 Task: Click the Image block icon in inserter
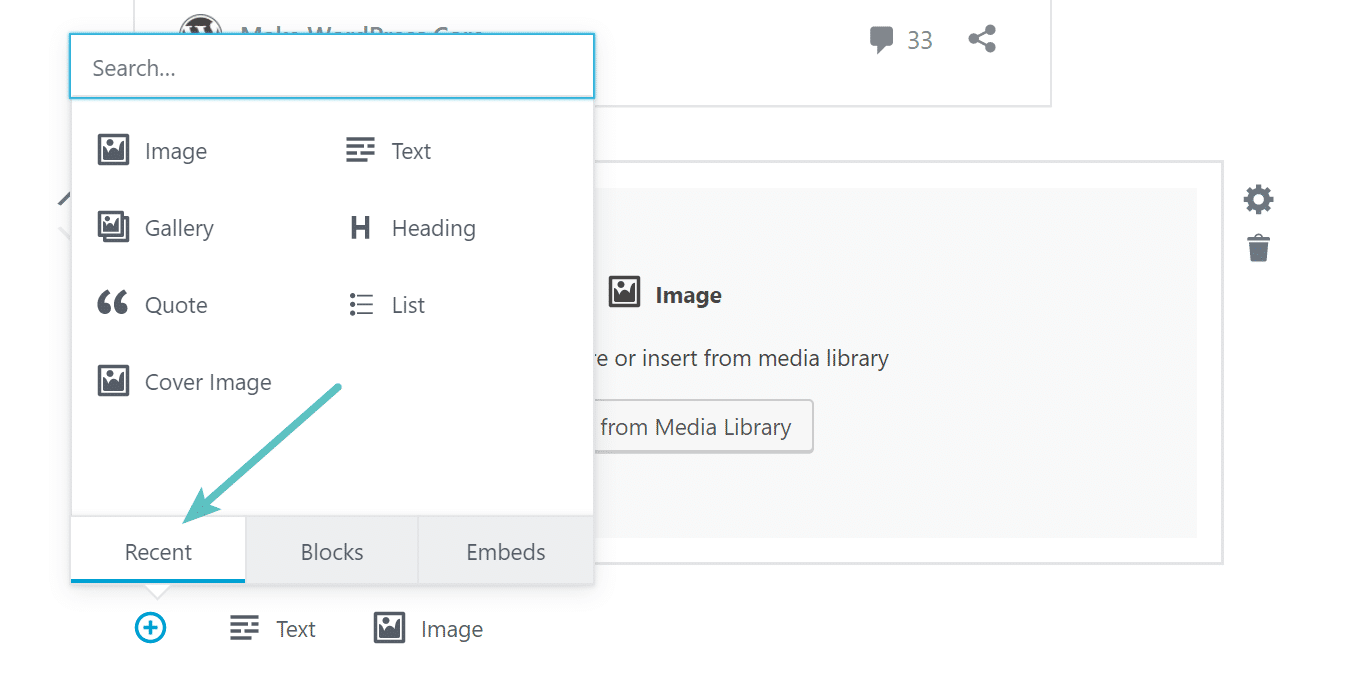tap(113, 151)
